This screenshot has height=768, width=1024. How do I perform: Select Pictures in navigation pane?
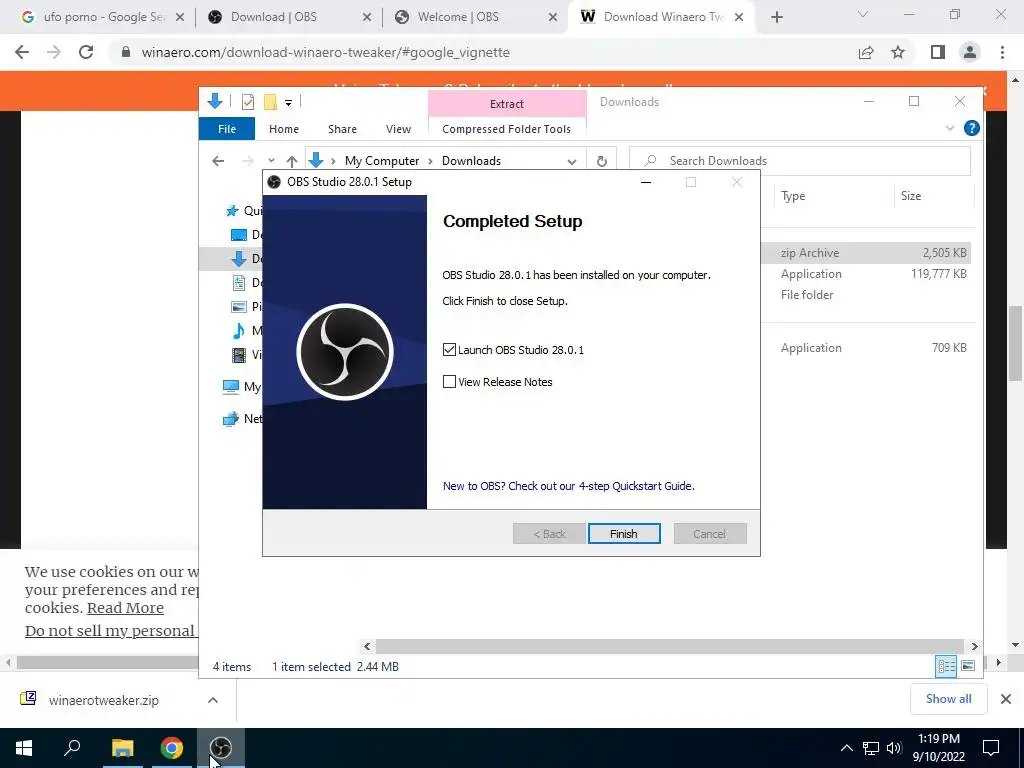coord(246,306)
